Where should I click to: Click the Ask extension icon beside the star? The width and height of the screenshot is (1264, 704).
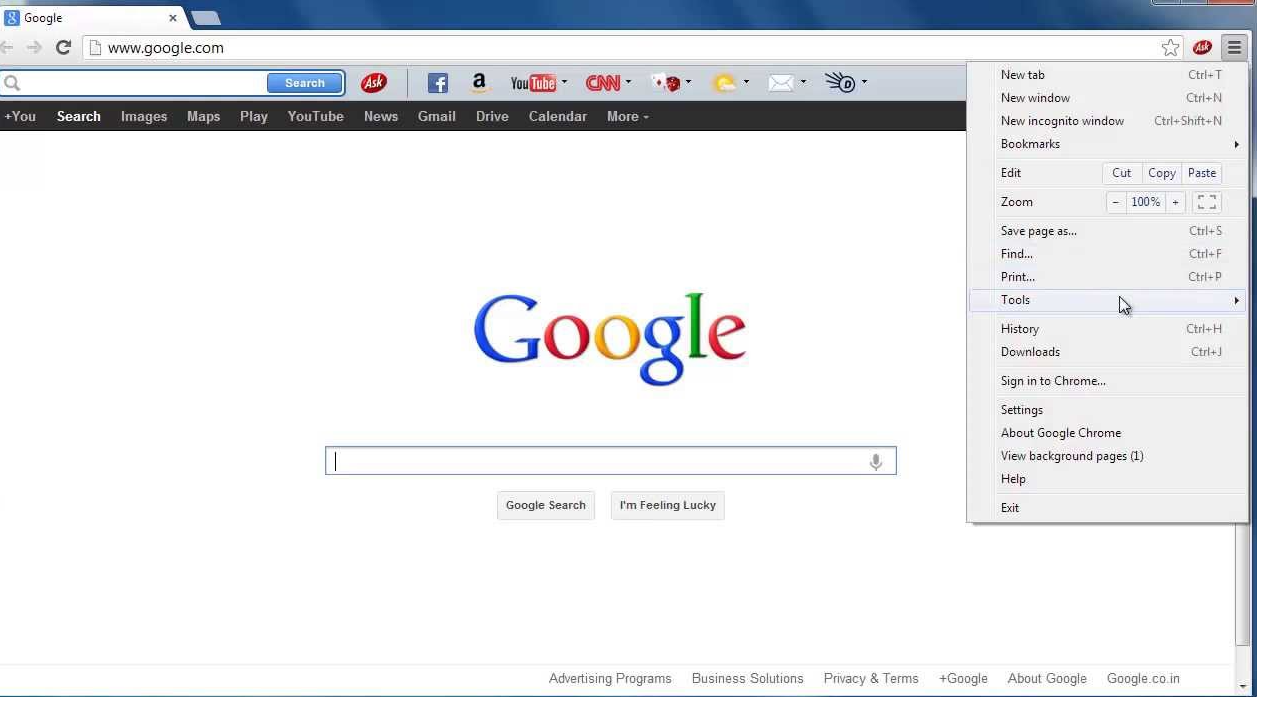coord(1202,48)
